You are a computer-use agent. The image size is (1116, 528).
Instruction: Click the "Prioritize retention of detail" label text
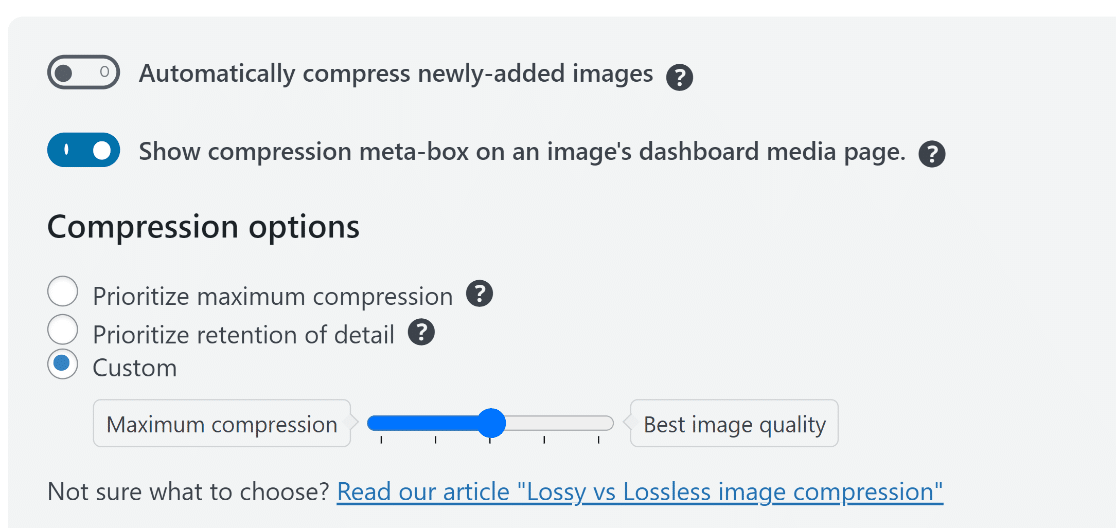243,334
